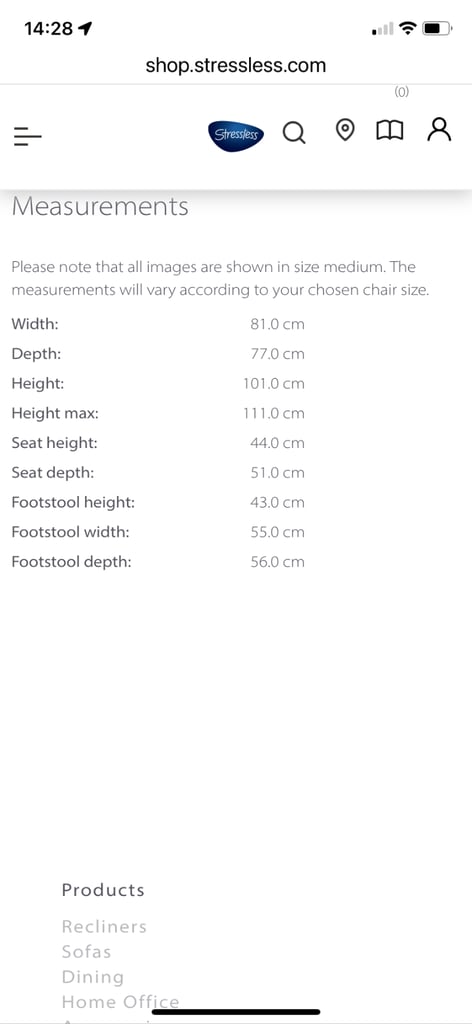Image resolution: width=472 pixels, height=1024 pixels.
Task: Open the Home Office footer link
Action: [120, 1002]
